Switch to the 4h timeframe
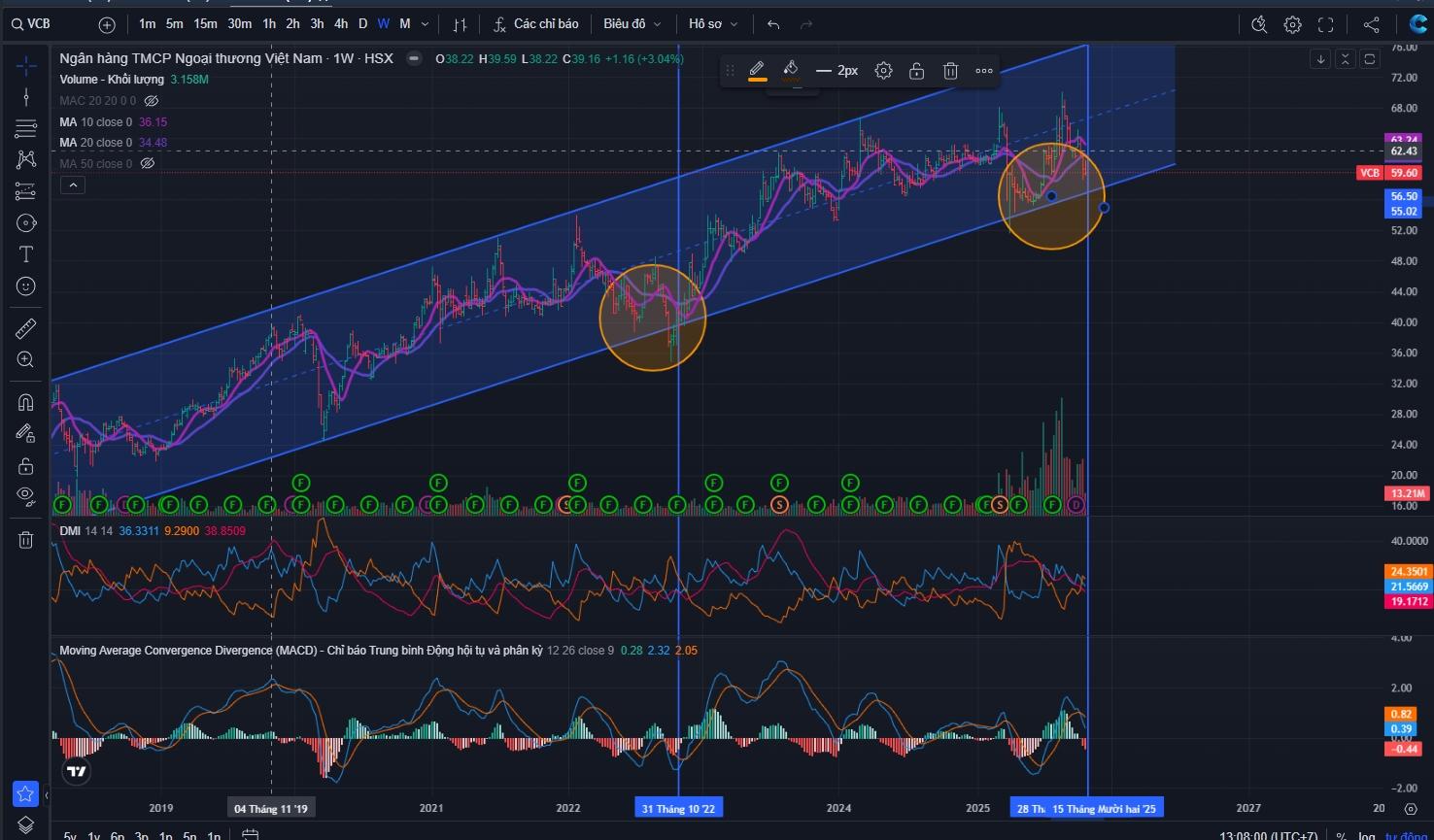 coord(340,24)
